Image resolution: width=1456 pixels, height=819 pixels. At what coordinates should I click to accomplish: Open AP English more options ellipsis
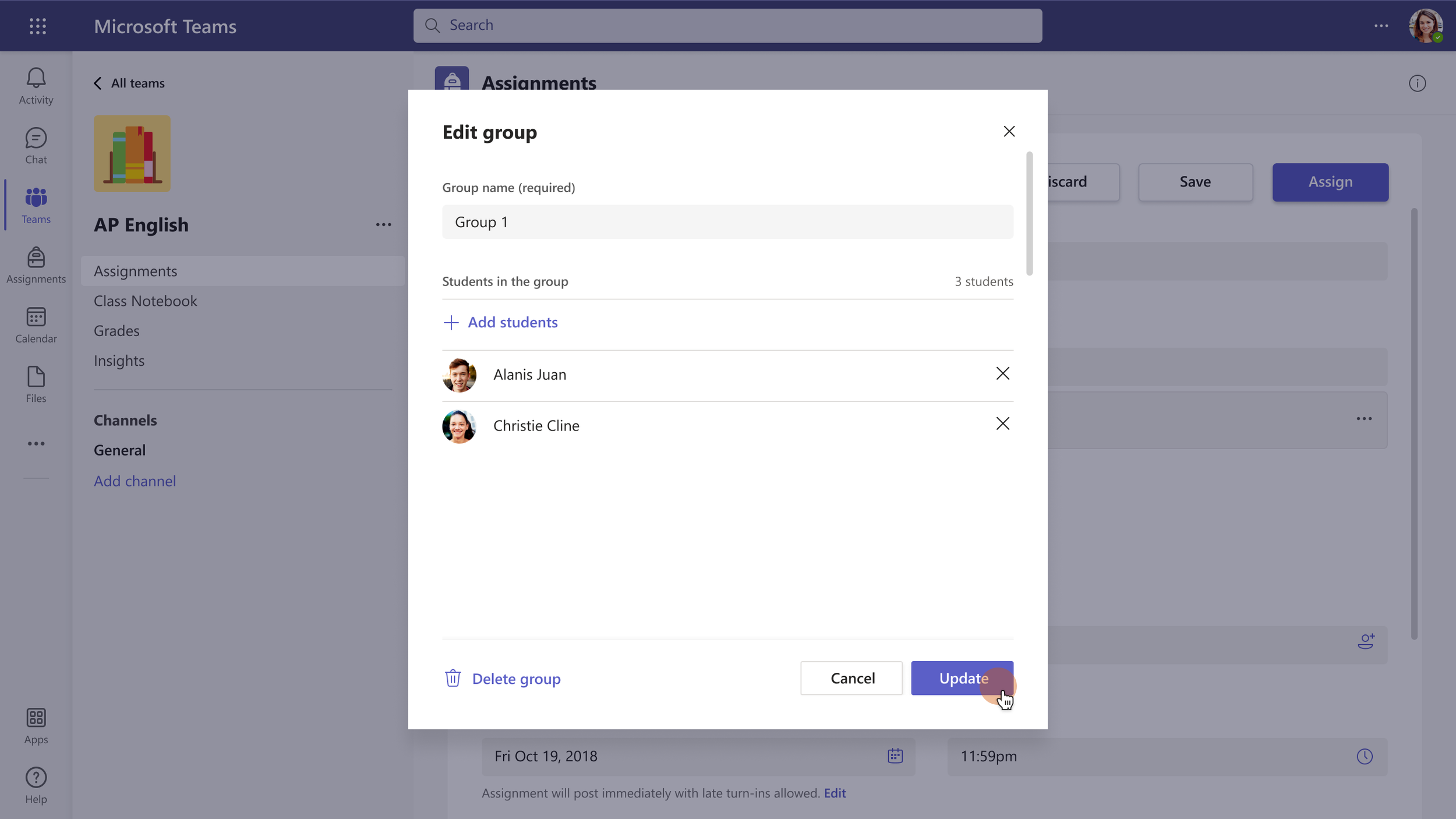click(x=383, y=225)
